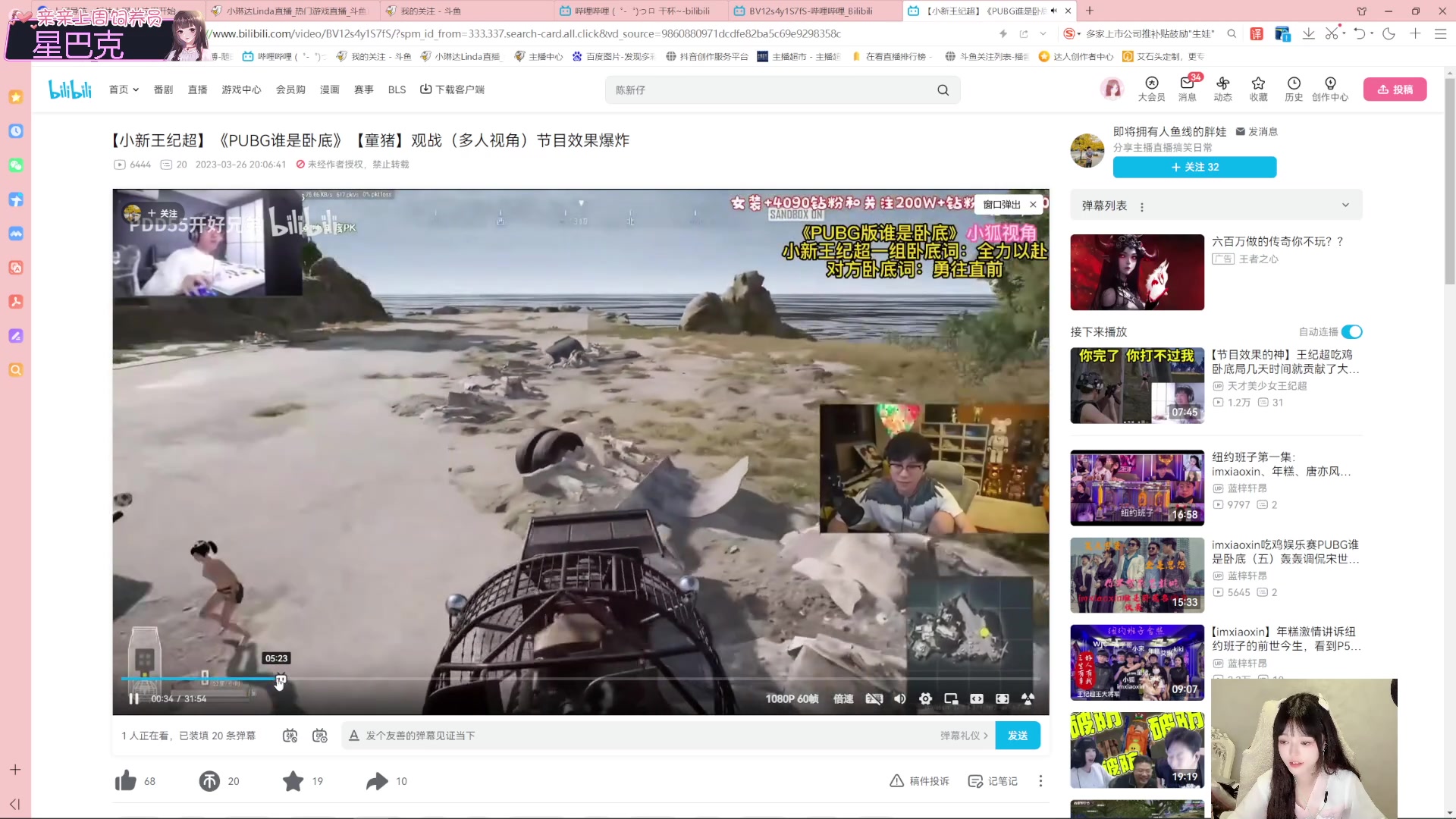Click video progress bar slider handle
This screenshot has width=1456, height=819.
coord(281,679)
